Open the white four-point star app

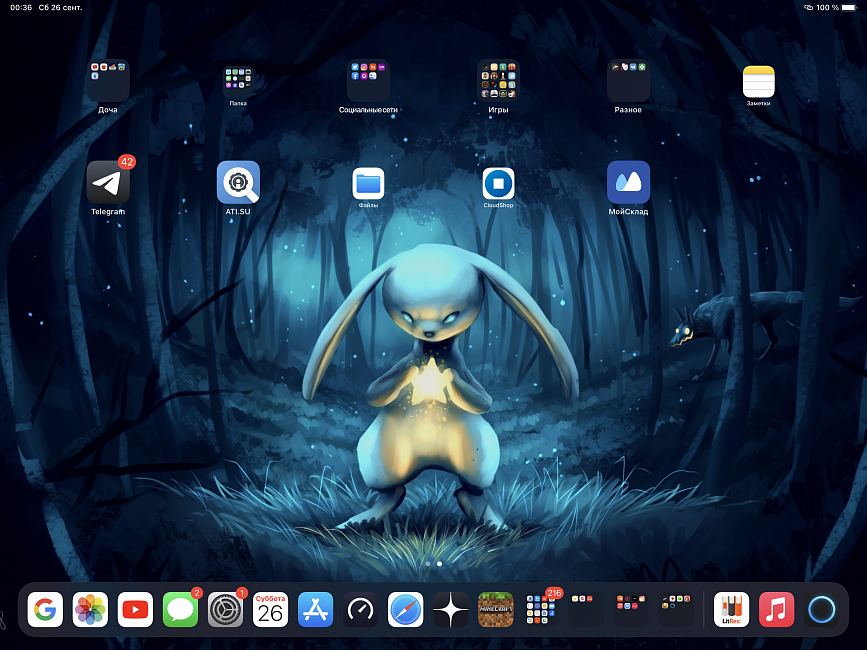[x=451, y=610]
